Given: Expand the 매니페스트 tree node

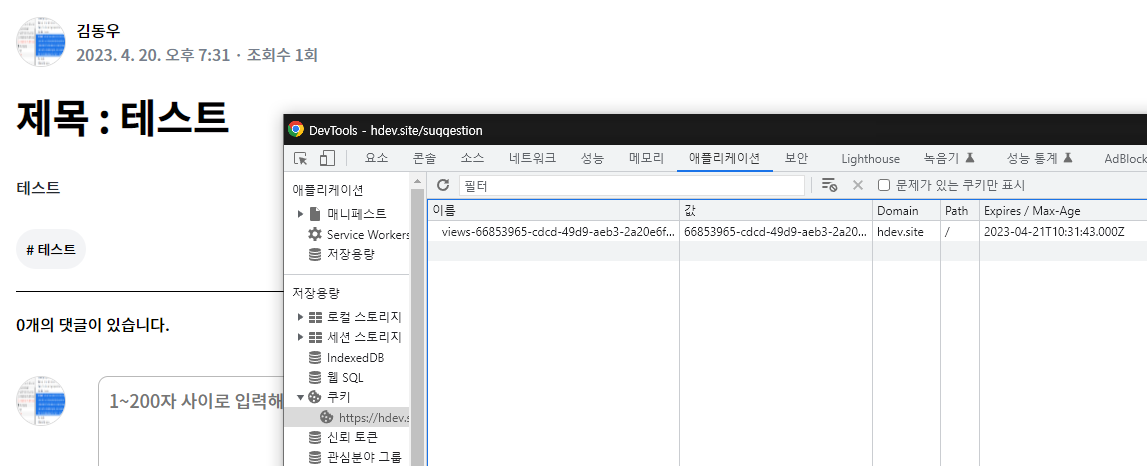Looking at the screenshot, I should click(x=300, y=214).
